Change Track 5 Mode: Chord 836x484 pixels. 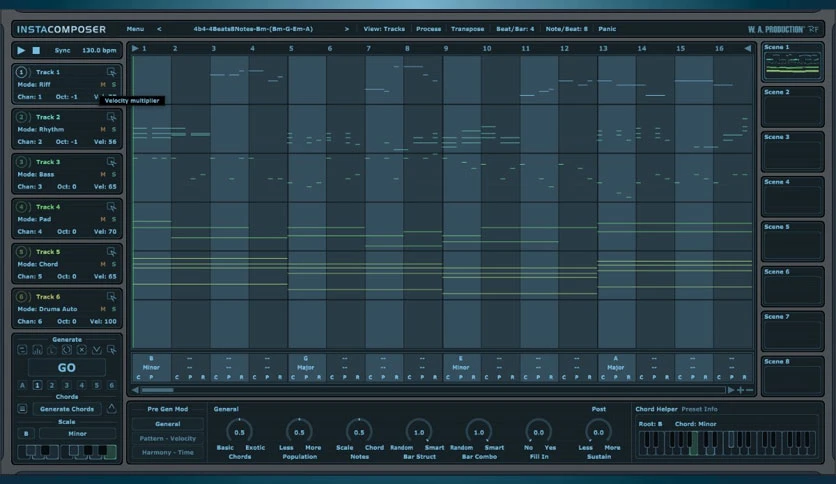(38, 264)
